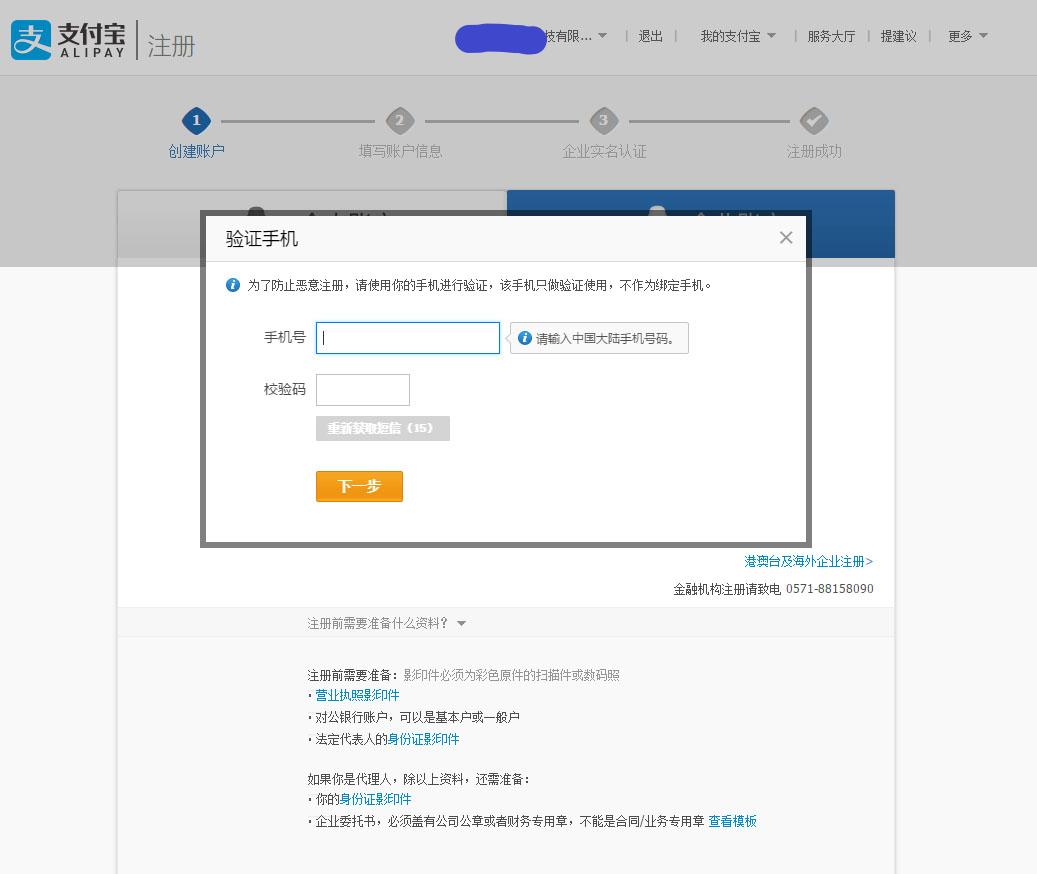
Task: Click the person icon on enterprise account tab
Action: click(x=656, y=207)
